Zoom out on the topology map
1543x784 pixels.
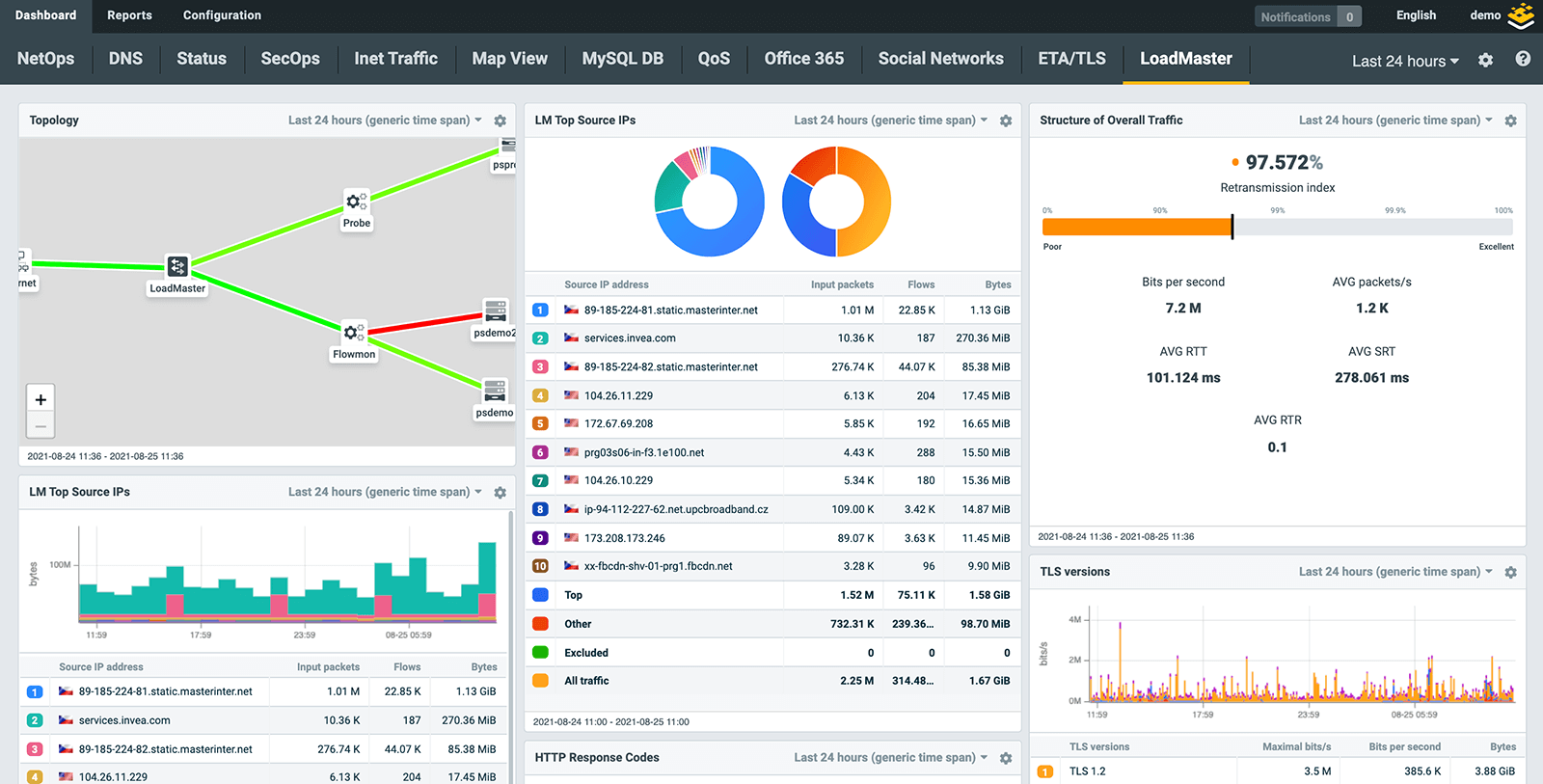[41, 425]
